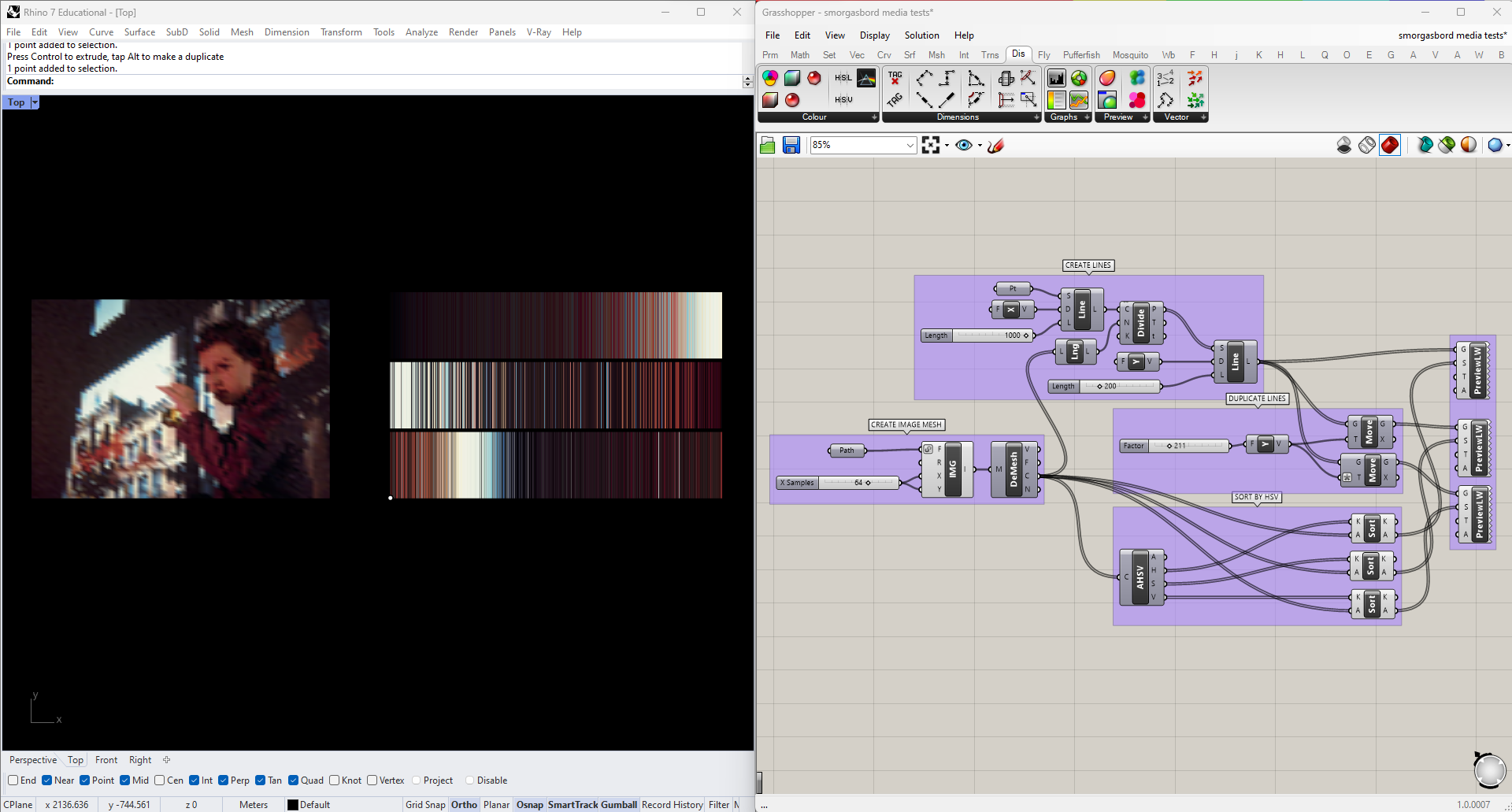Toggle the Vertex osnap checkbox
The height and width of the screenshot is (812, 1512).
coord(372,780)
